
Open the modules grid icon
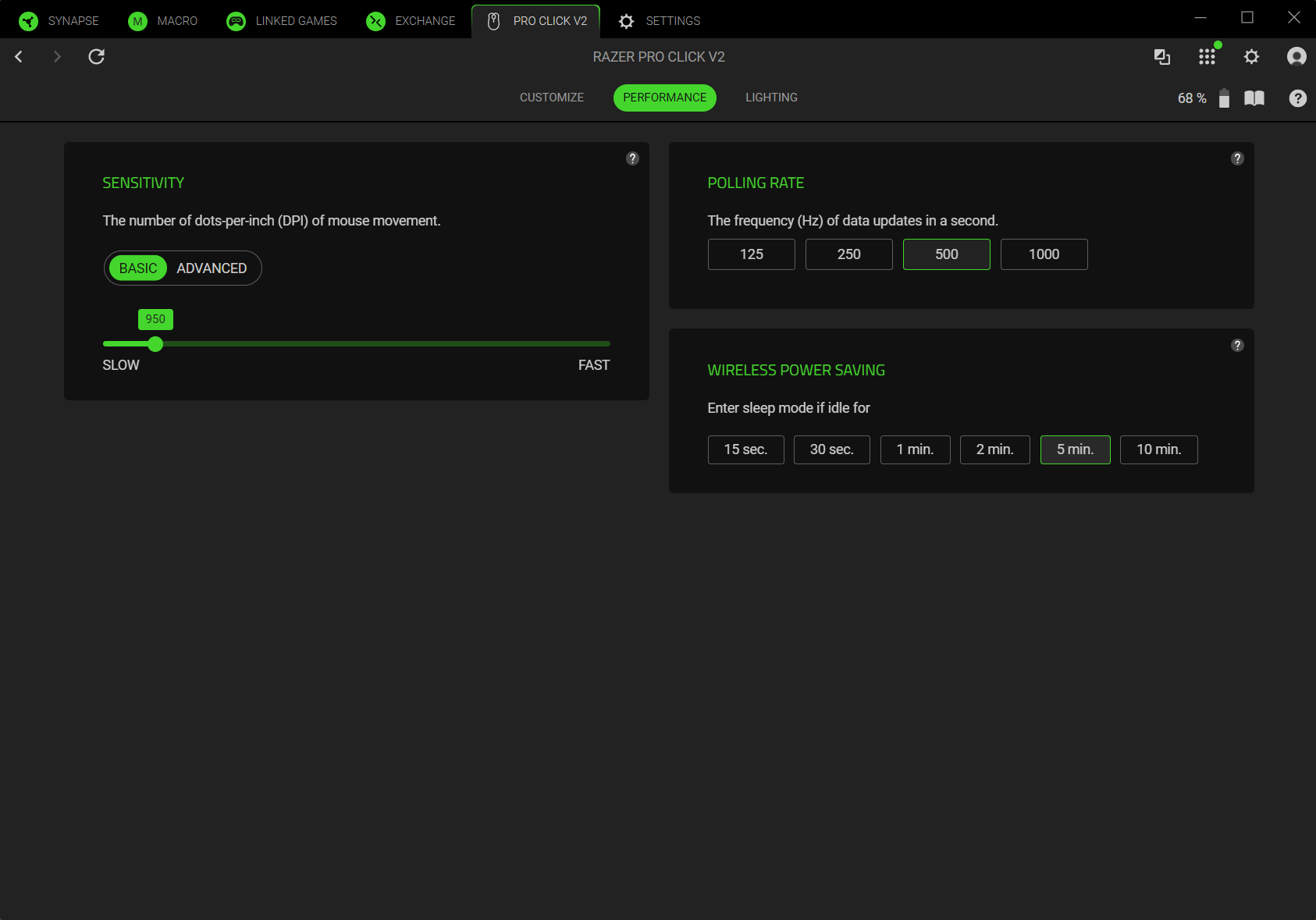pyautogui.click(x=1207, y=56)
